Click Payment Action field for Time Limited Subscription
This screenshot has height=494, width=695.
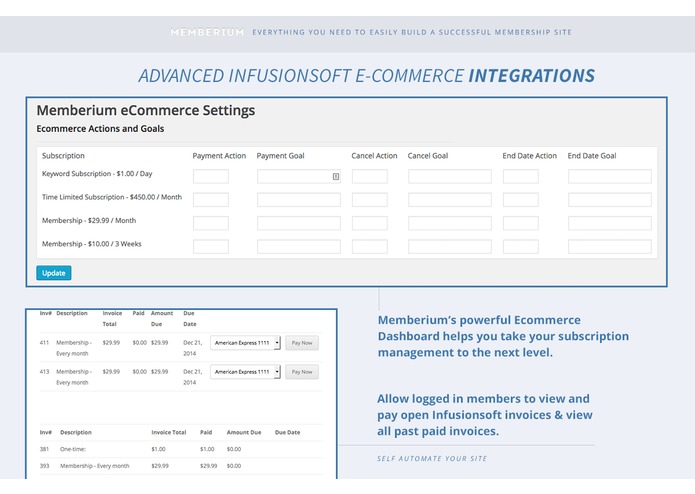click(x=211, y=200)
